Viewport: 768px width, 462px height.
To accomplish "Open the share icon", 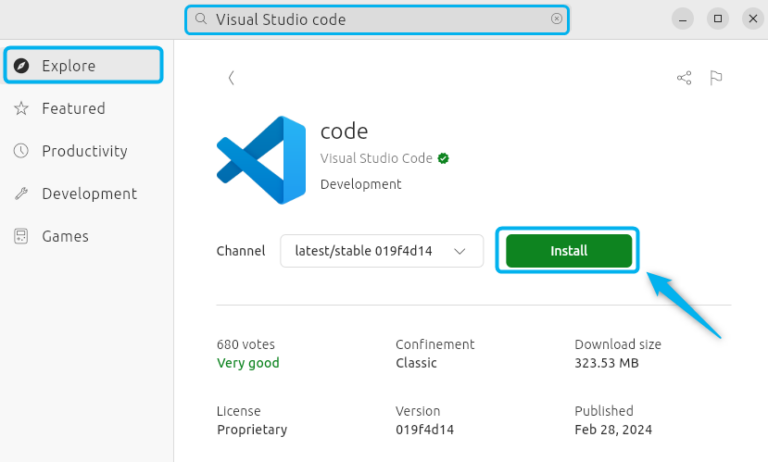I will click(x=684, y=77).
